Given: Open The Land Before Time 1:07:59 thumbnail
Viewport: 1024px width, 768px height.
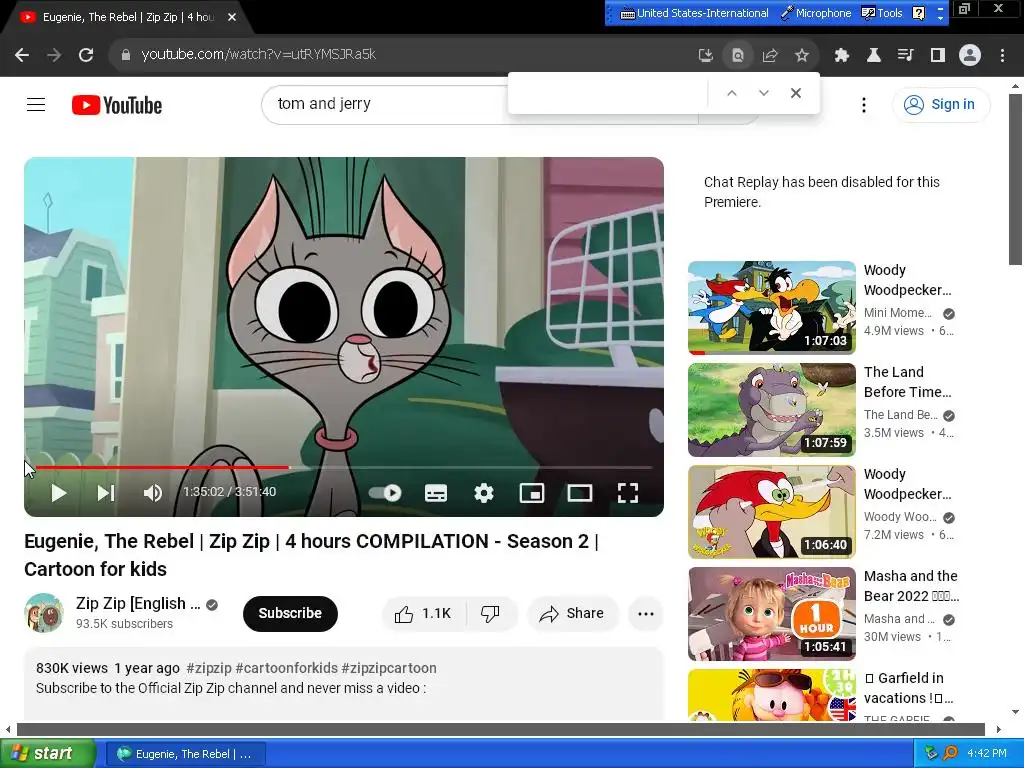Looking at the screenshot, I should point(772,409).
